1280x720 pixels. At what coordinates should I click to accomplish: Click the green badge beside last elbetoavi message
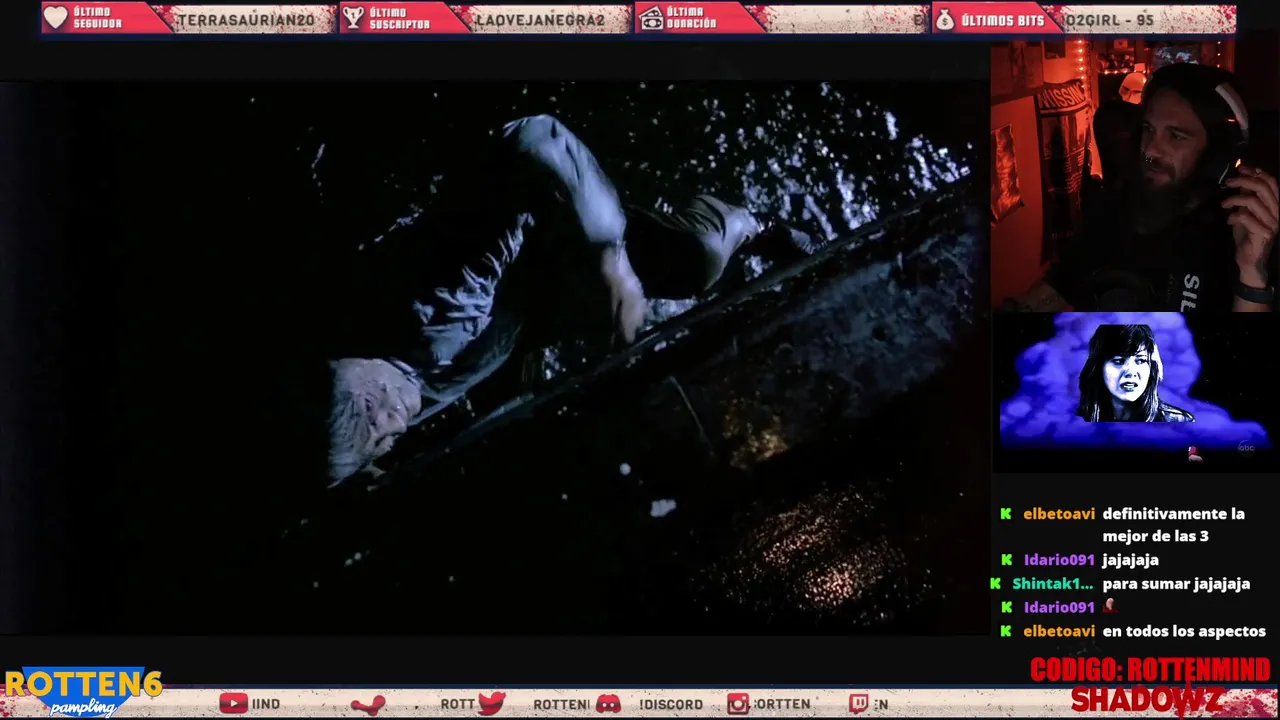coord(1006,631)
